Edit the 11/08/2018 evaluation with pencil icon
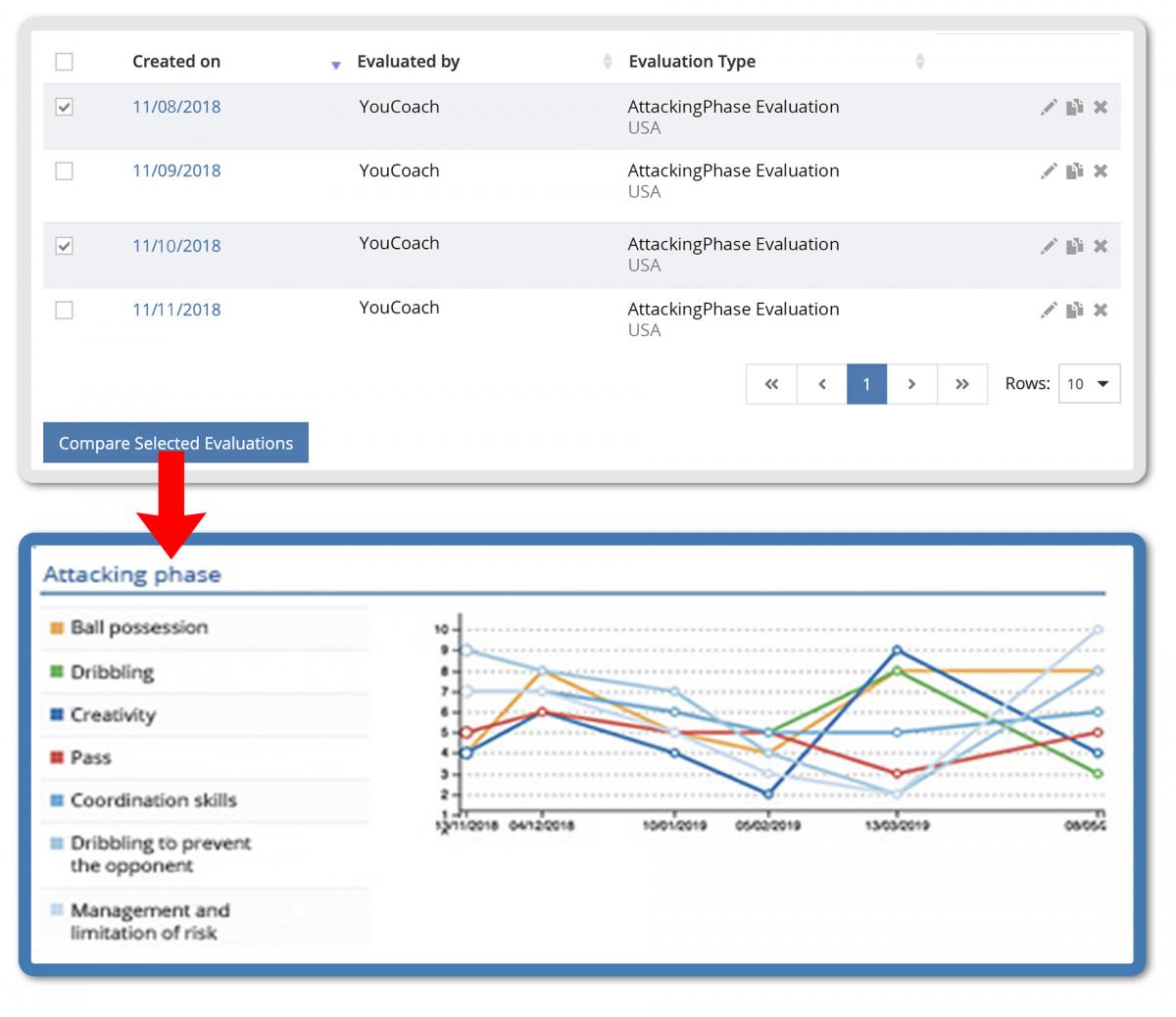Viewport: 1176px width, 1017px height. pyautogui.click(x=1049, y=107)
